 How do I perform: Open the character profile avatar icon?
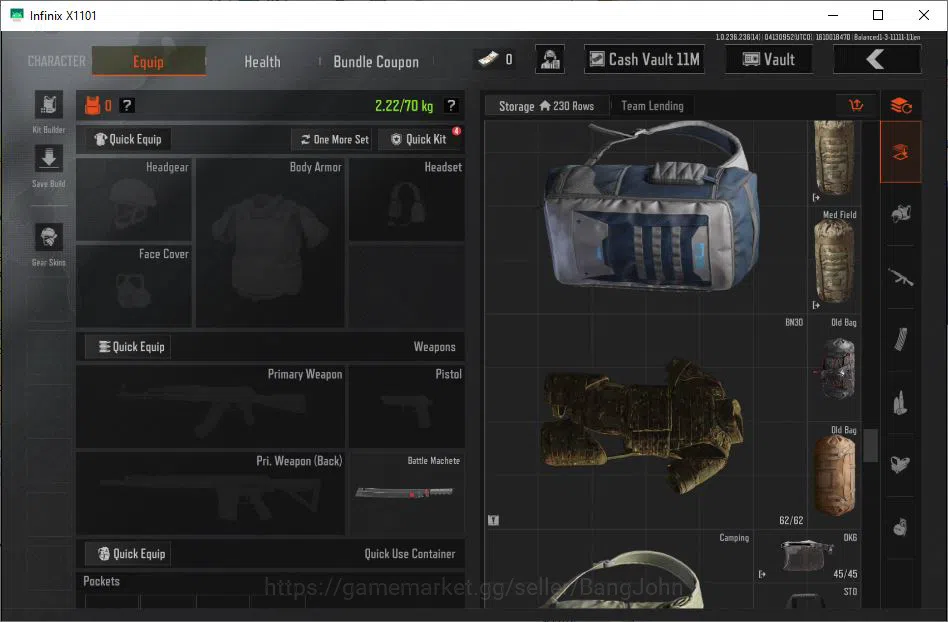tap(550, 59)
